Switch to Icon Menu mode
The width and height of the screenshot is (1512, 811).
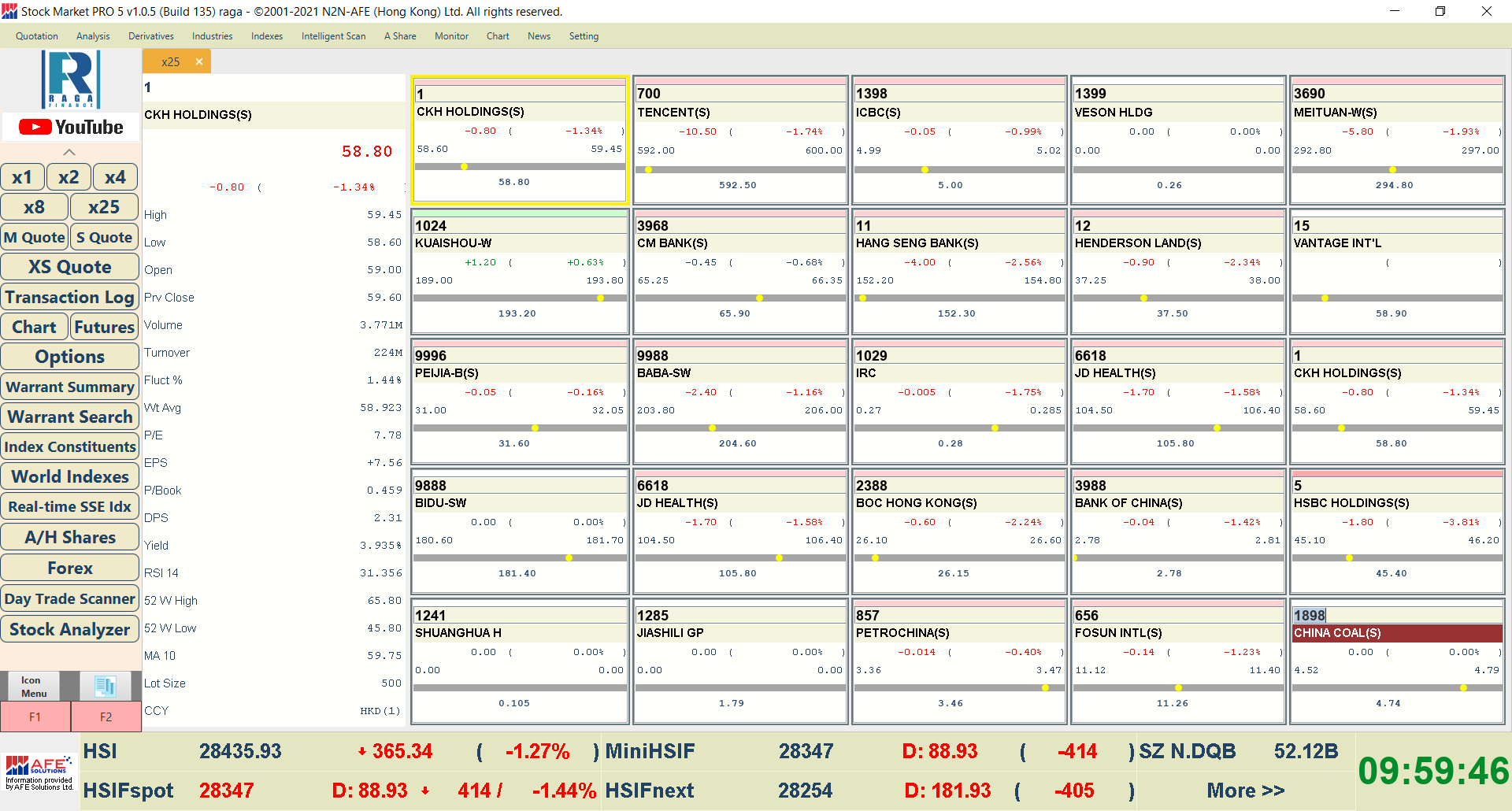coord(34,686)
